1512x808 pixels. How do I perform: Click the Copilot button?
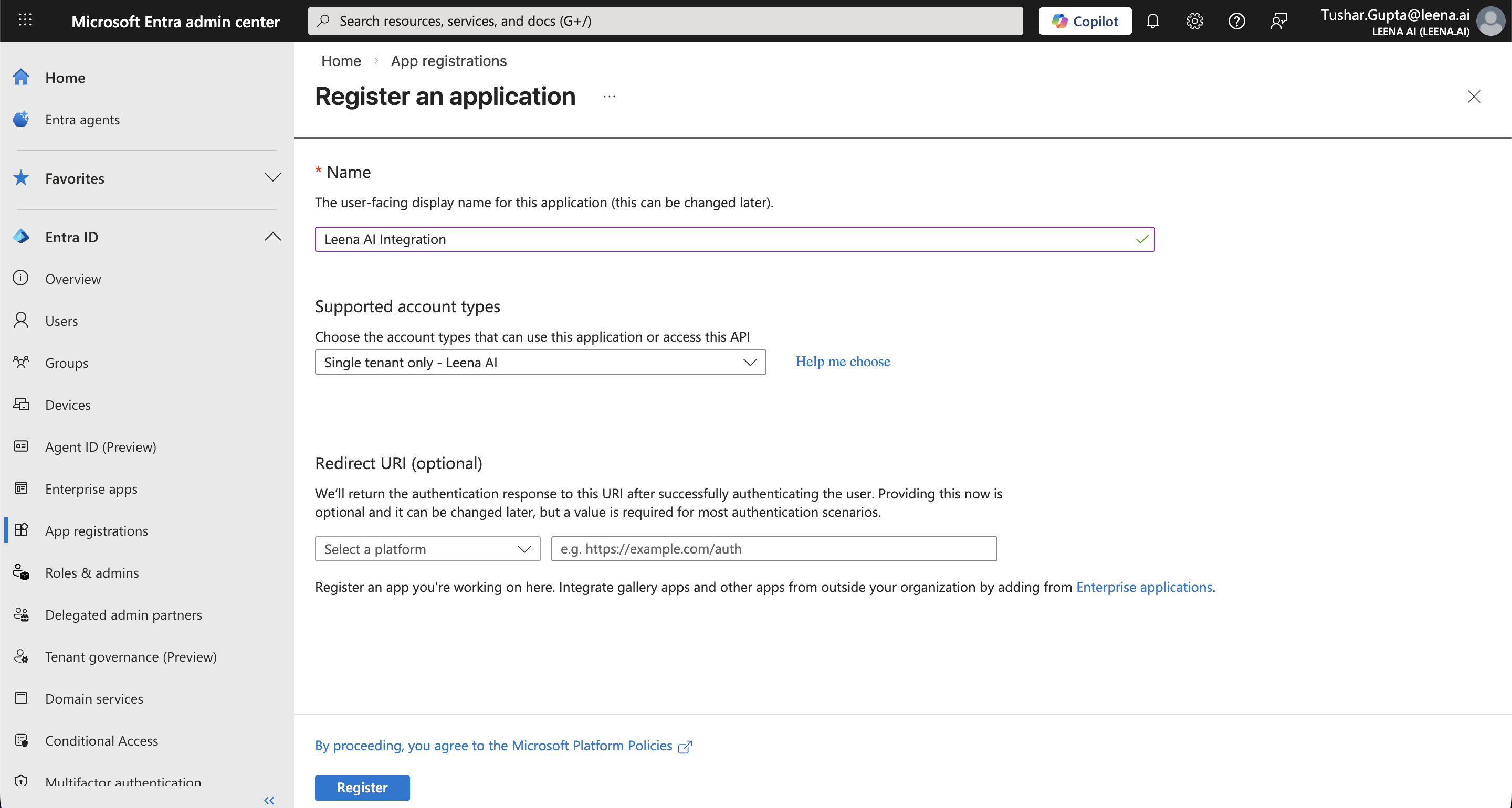tap(1085, 21)
